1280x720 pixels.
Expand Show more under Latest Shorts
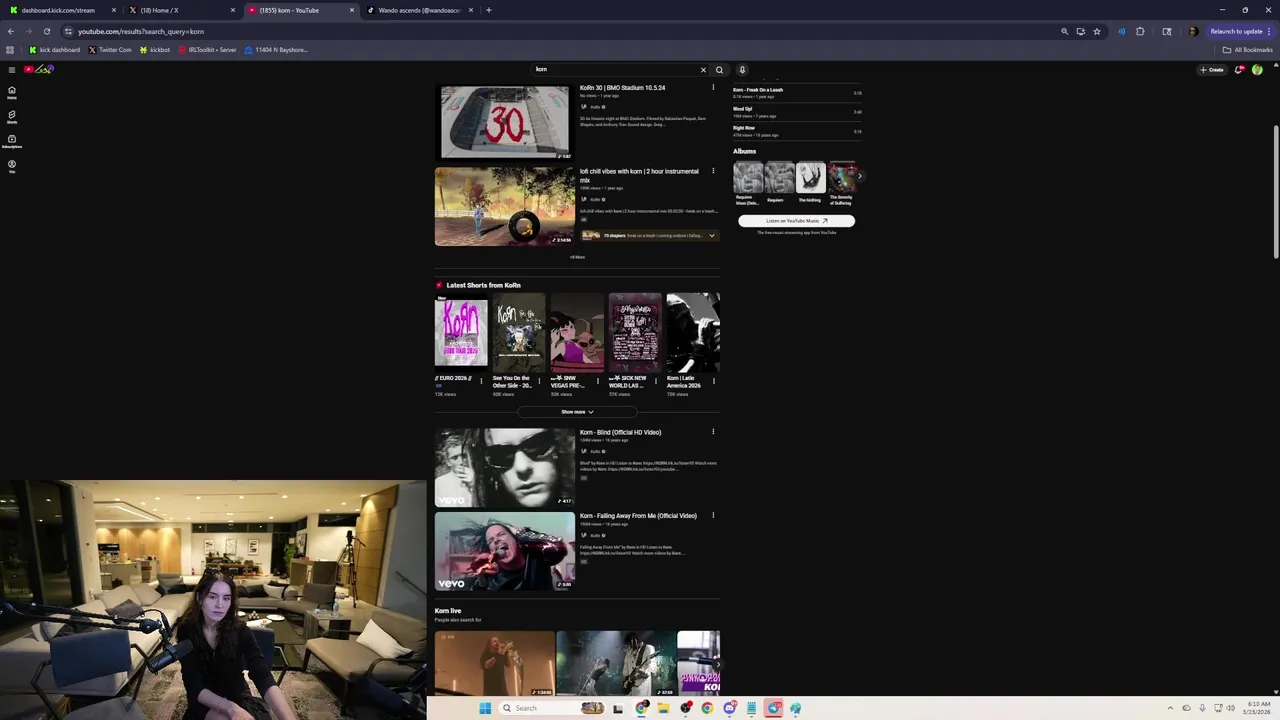(x=577, y=412)
